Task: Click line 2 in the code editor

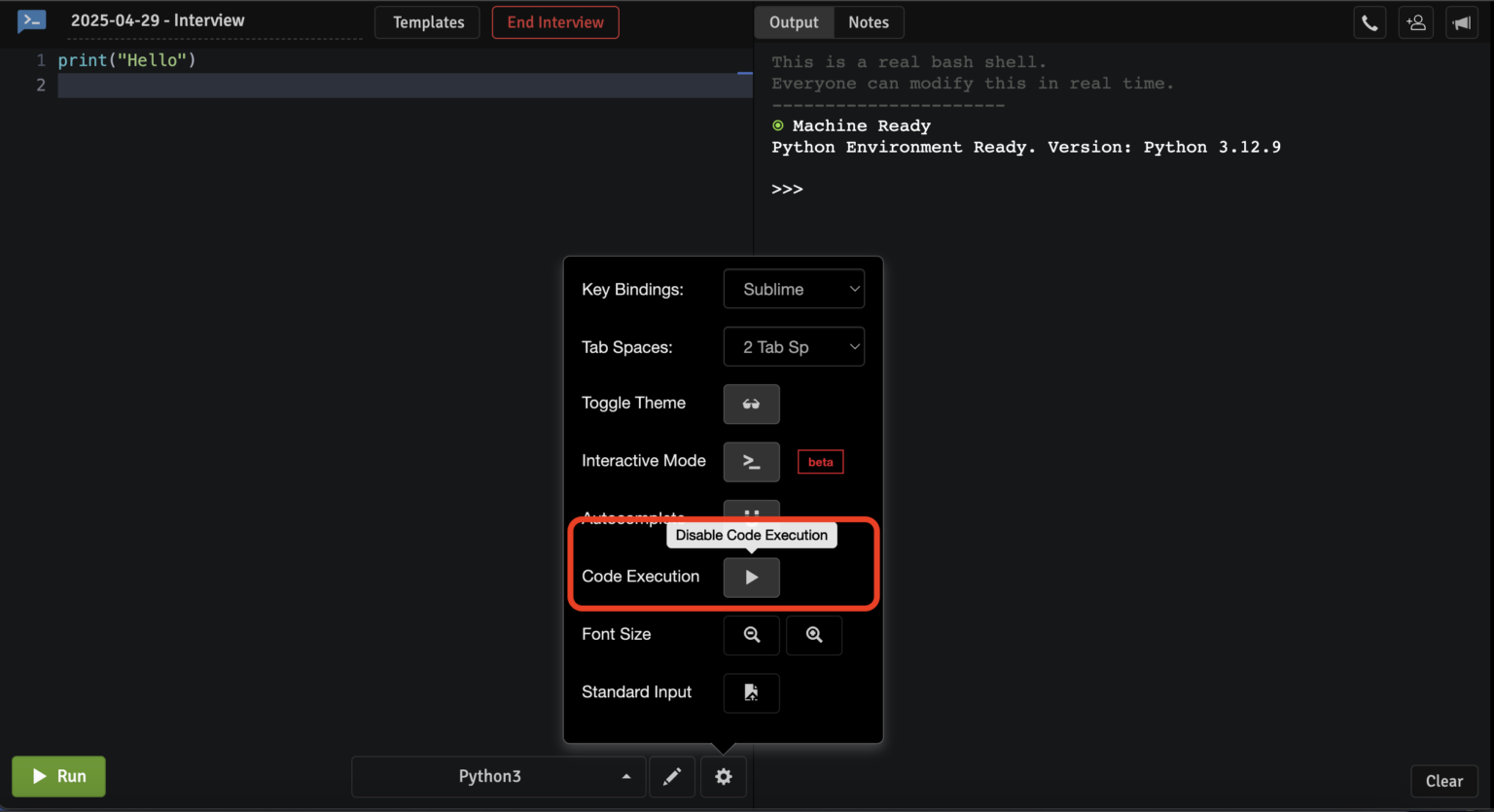Action: pos(389,86)
